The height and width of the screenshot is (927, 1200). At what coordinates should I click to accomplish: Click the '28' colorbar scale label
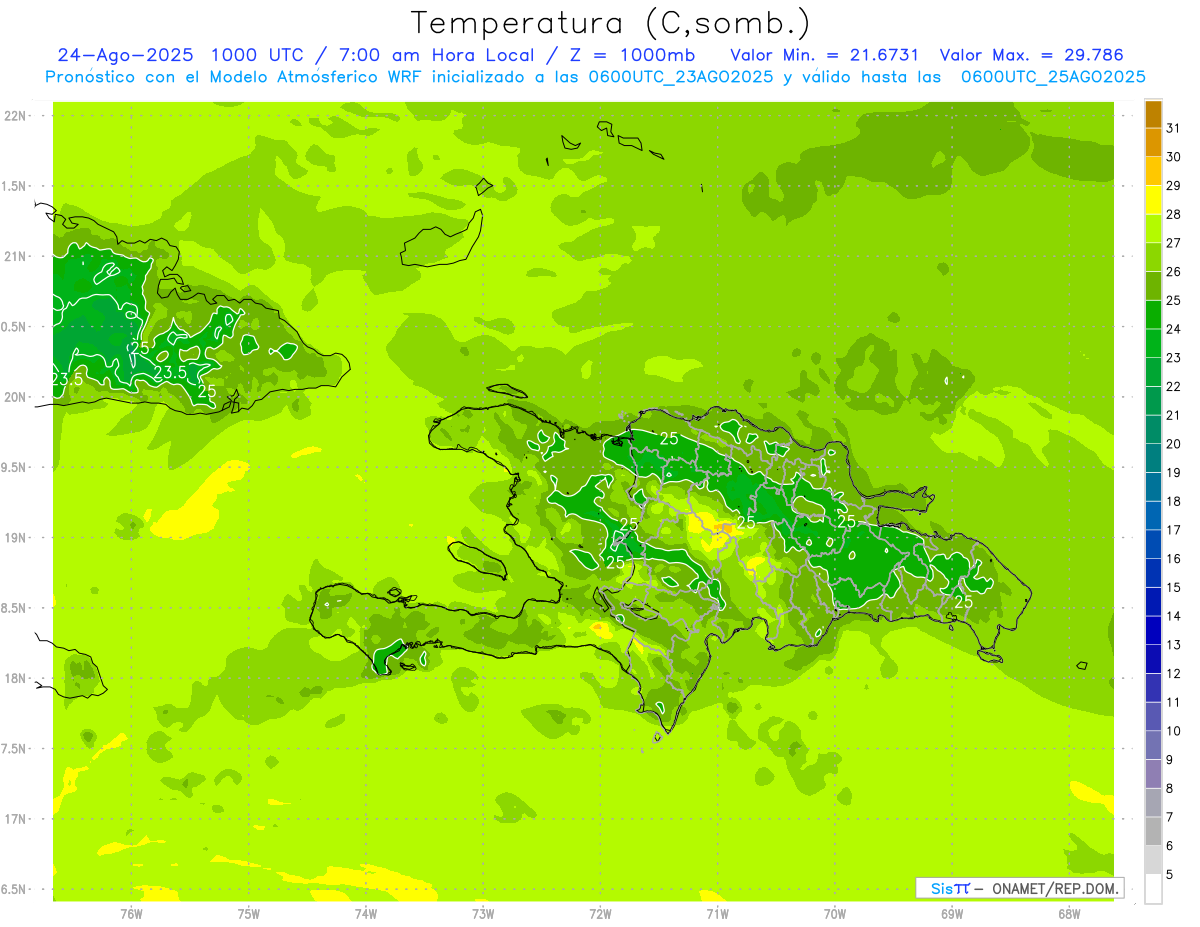[x=1174, y=214]
